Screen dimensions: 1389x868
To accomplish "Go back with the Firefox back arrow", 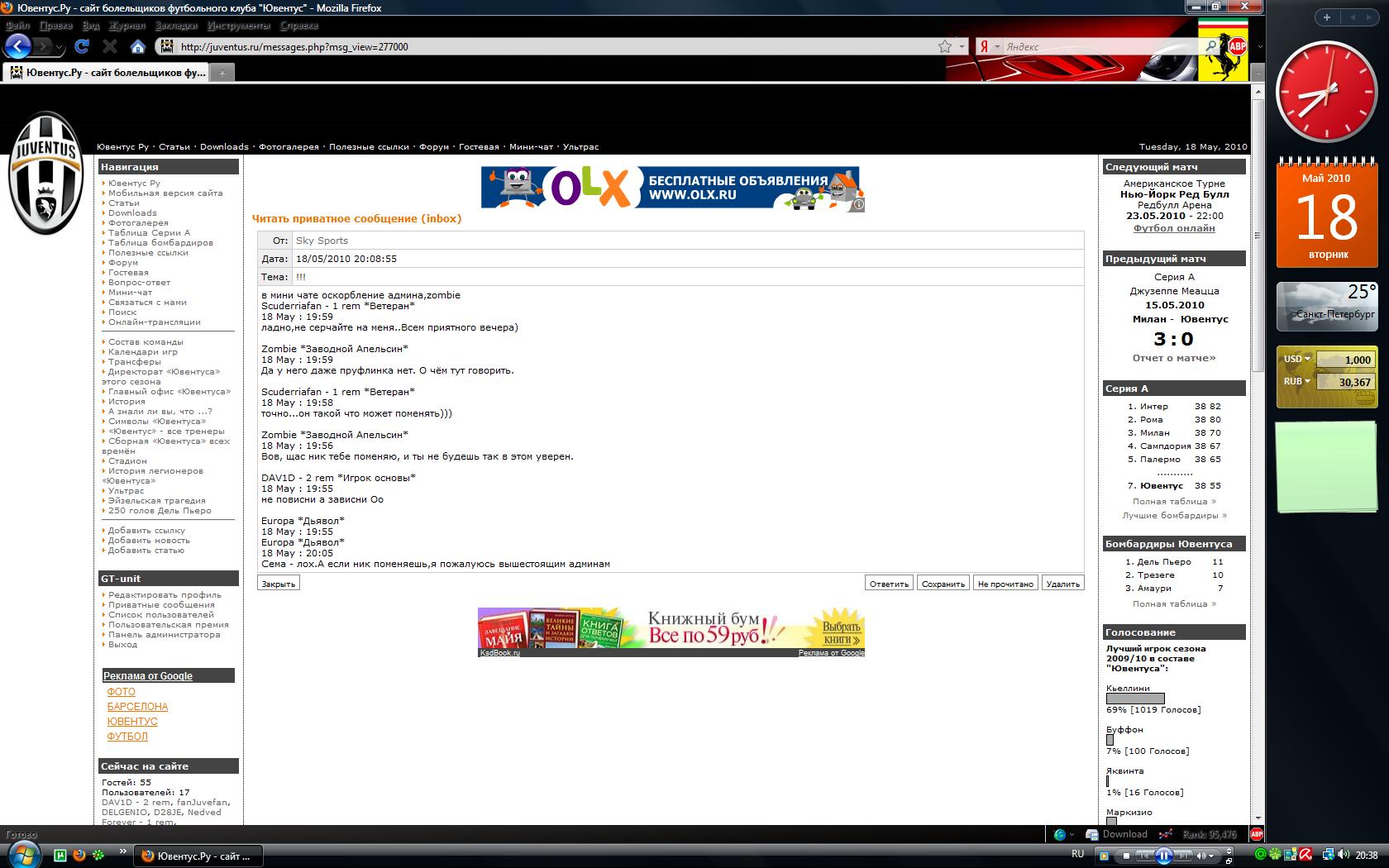I will click(x=18, y=46).
